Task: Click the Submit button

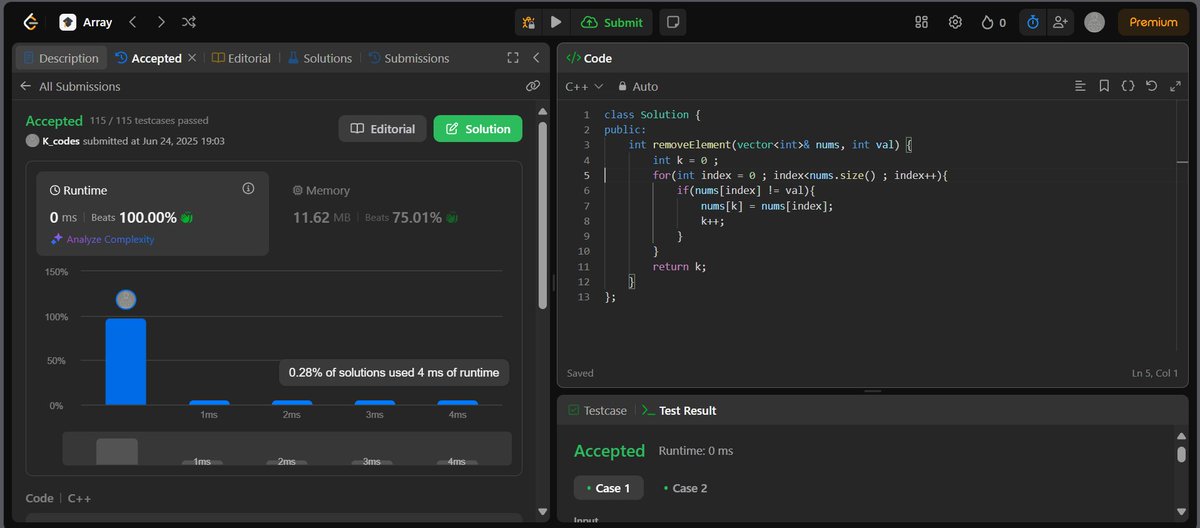Action: (612, 22)
